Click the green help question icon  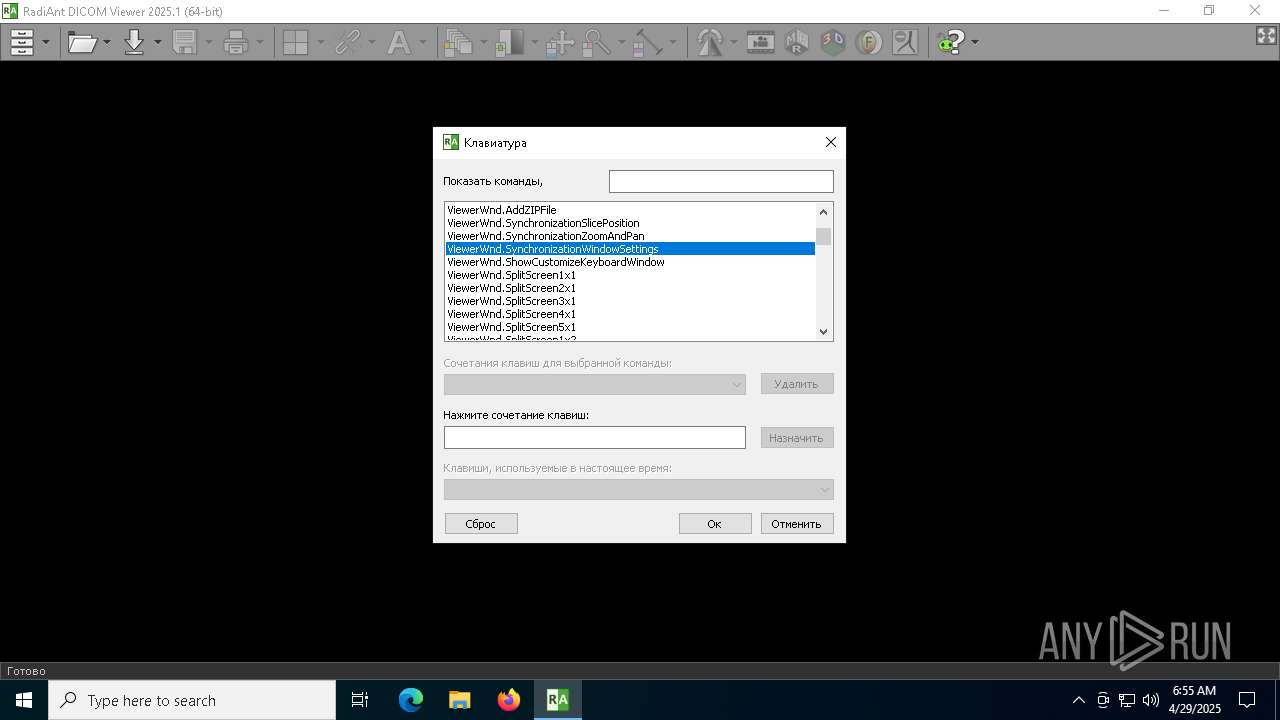pyautogui.click(x=951, y=42)
